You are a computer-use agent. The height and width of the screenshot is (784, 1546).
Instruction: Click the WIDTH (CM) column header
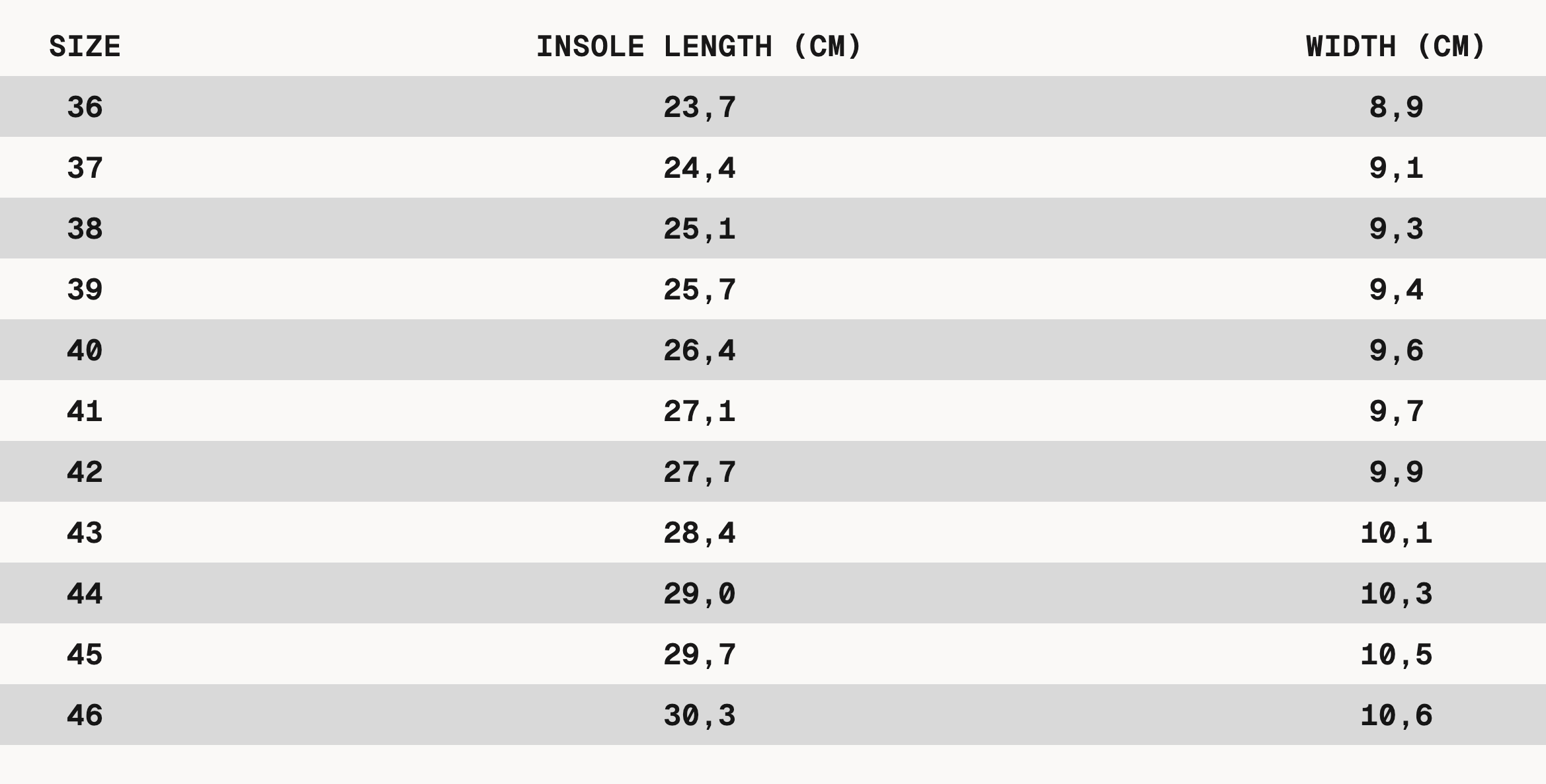pyautogui.click(x=1395, y=47)
